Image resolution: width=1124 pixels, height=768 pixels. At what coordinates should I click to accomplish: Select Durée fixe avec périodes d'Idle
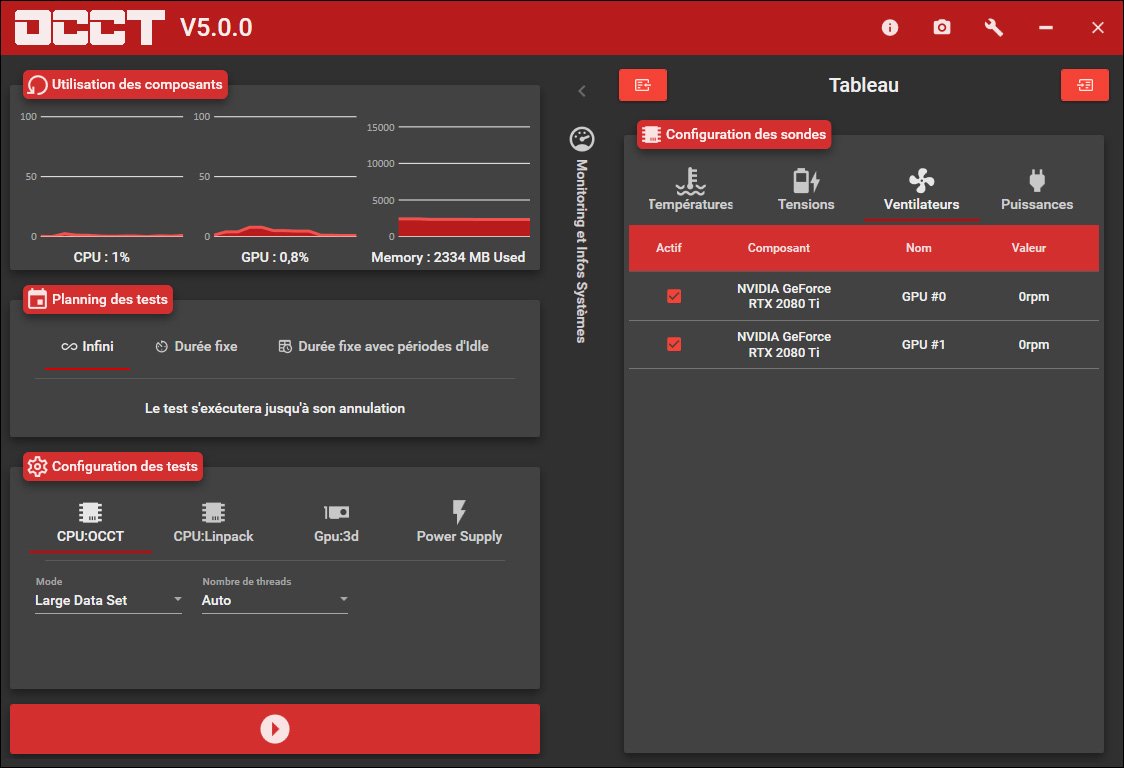tap(384, 346)
